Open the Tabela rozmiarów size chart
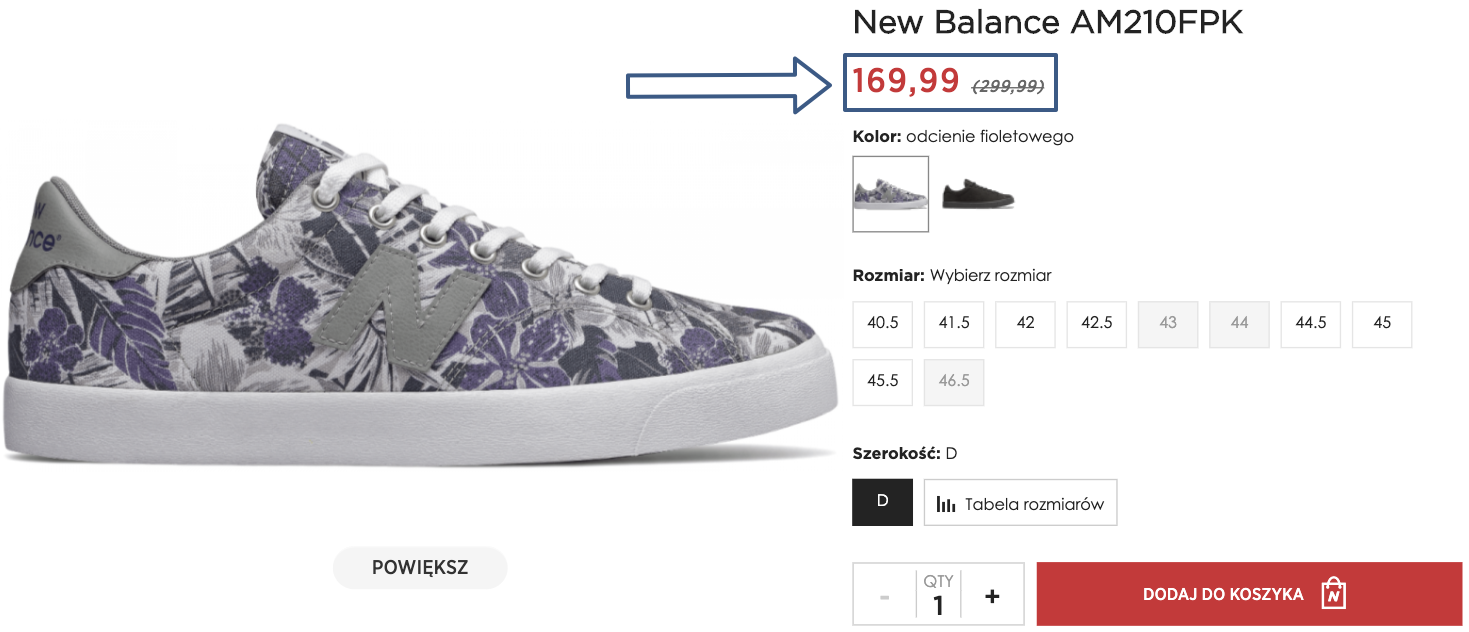This screenshot has height=632, width=1469. tap(1020, 502)
